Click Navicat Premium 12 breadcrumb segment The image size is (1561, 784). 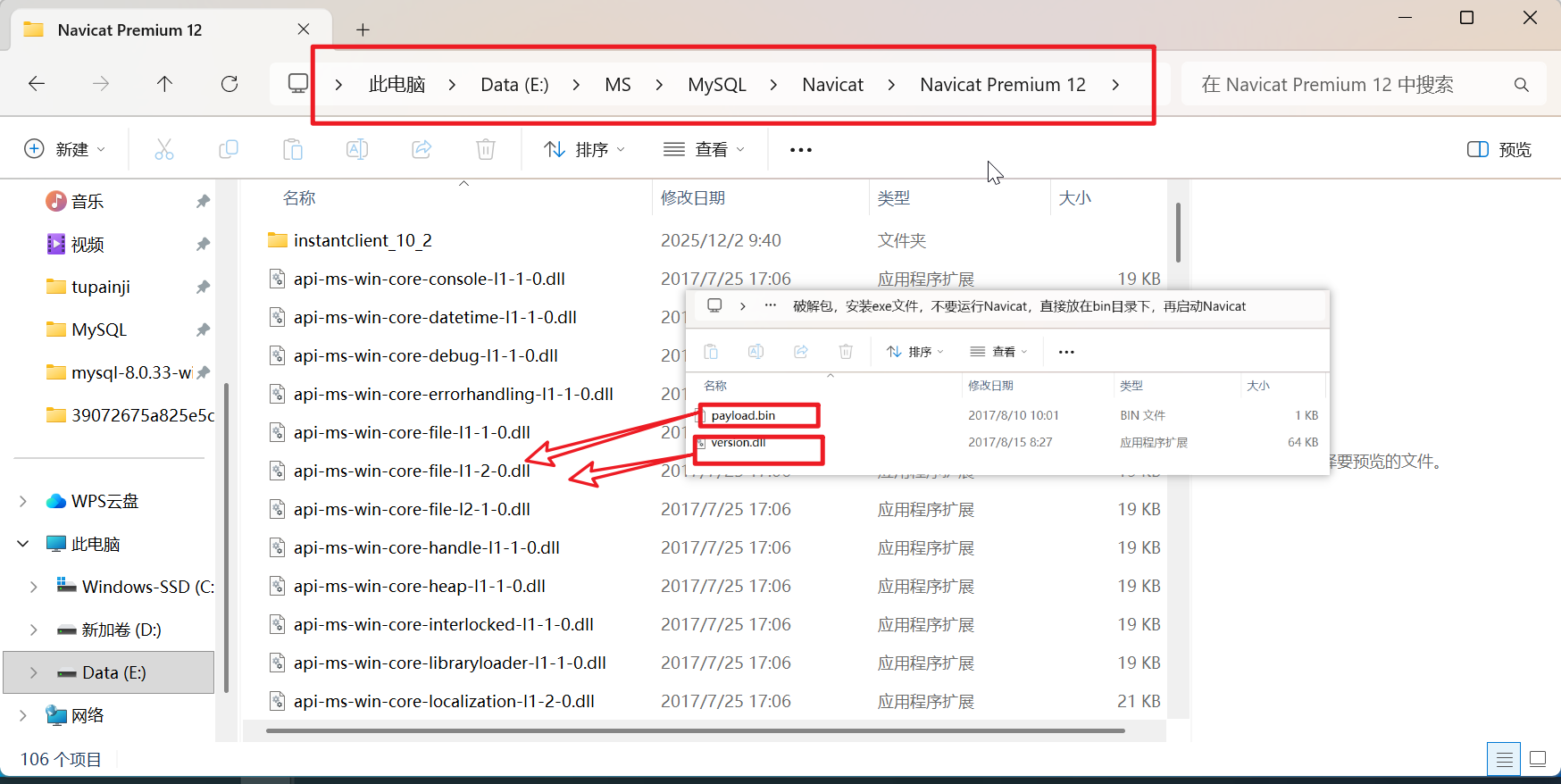pyautogui.click(x=1003, y=85)
